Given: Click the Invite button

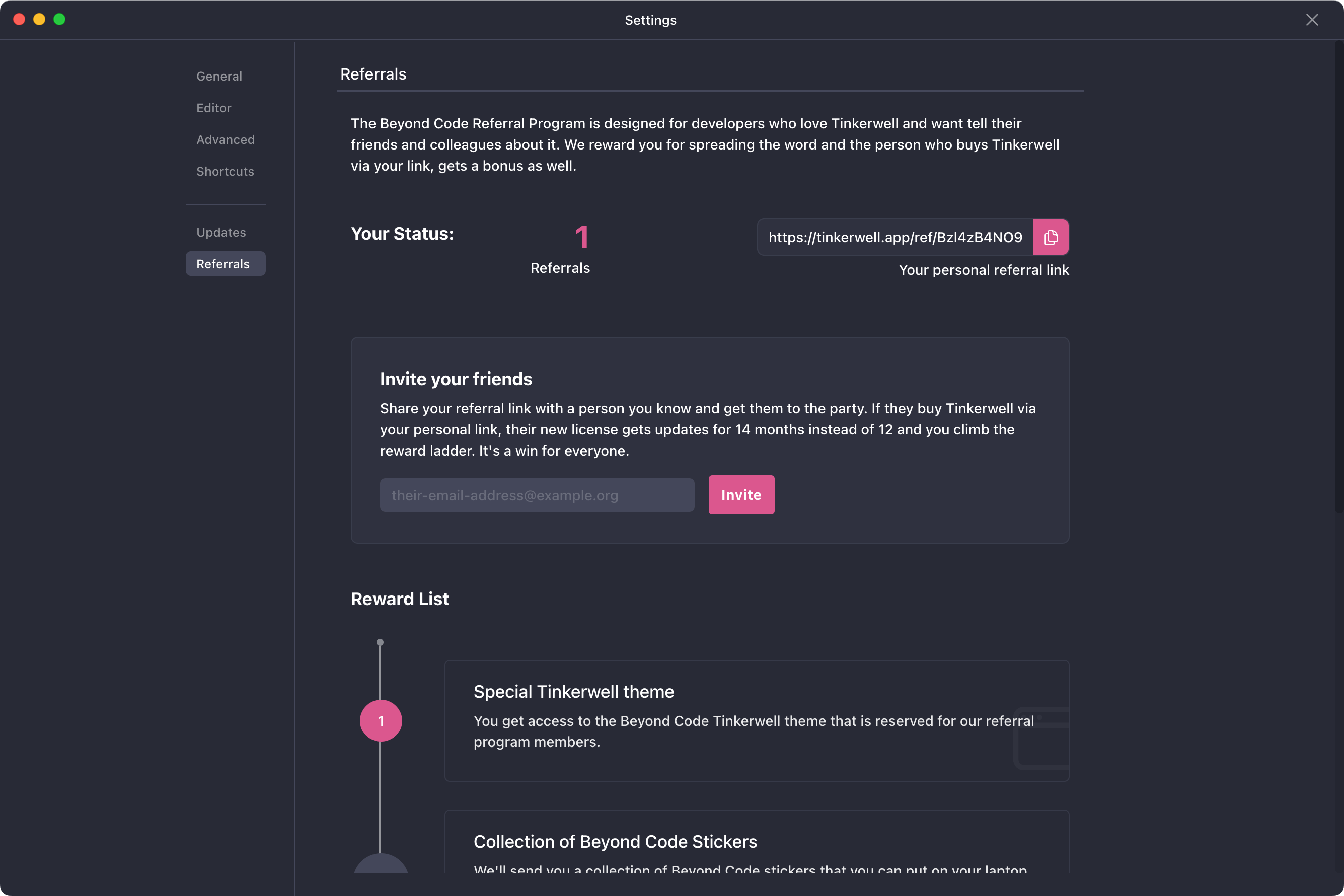Looking at the screenshot, I should 741,495.
